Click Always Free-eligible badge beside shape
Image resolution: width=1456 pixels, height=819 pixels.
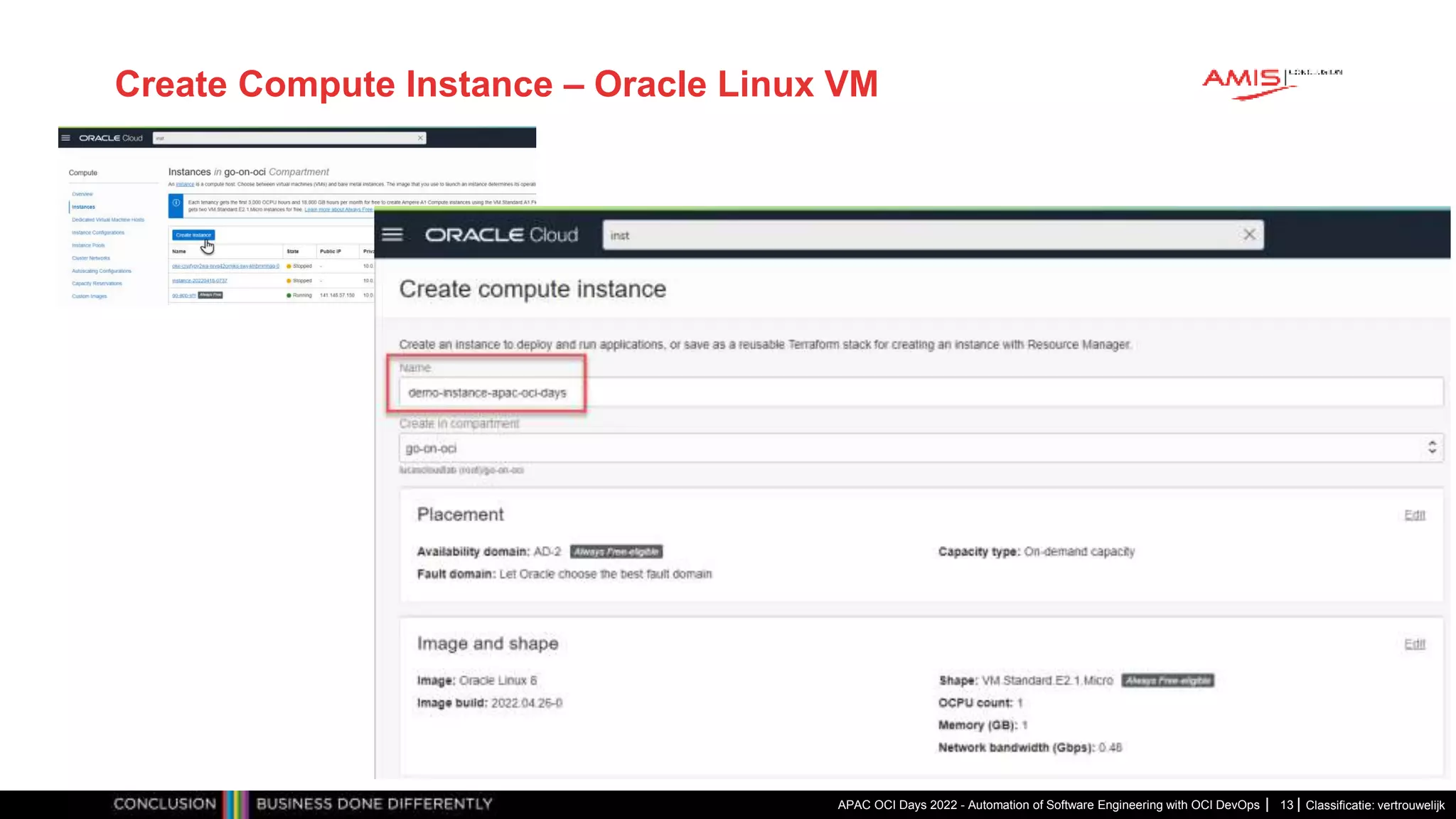[1168, 680]
